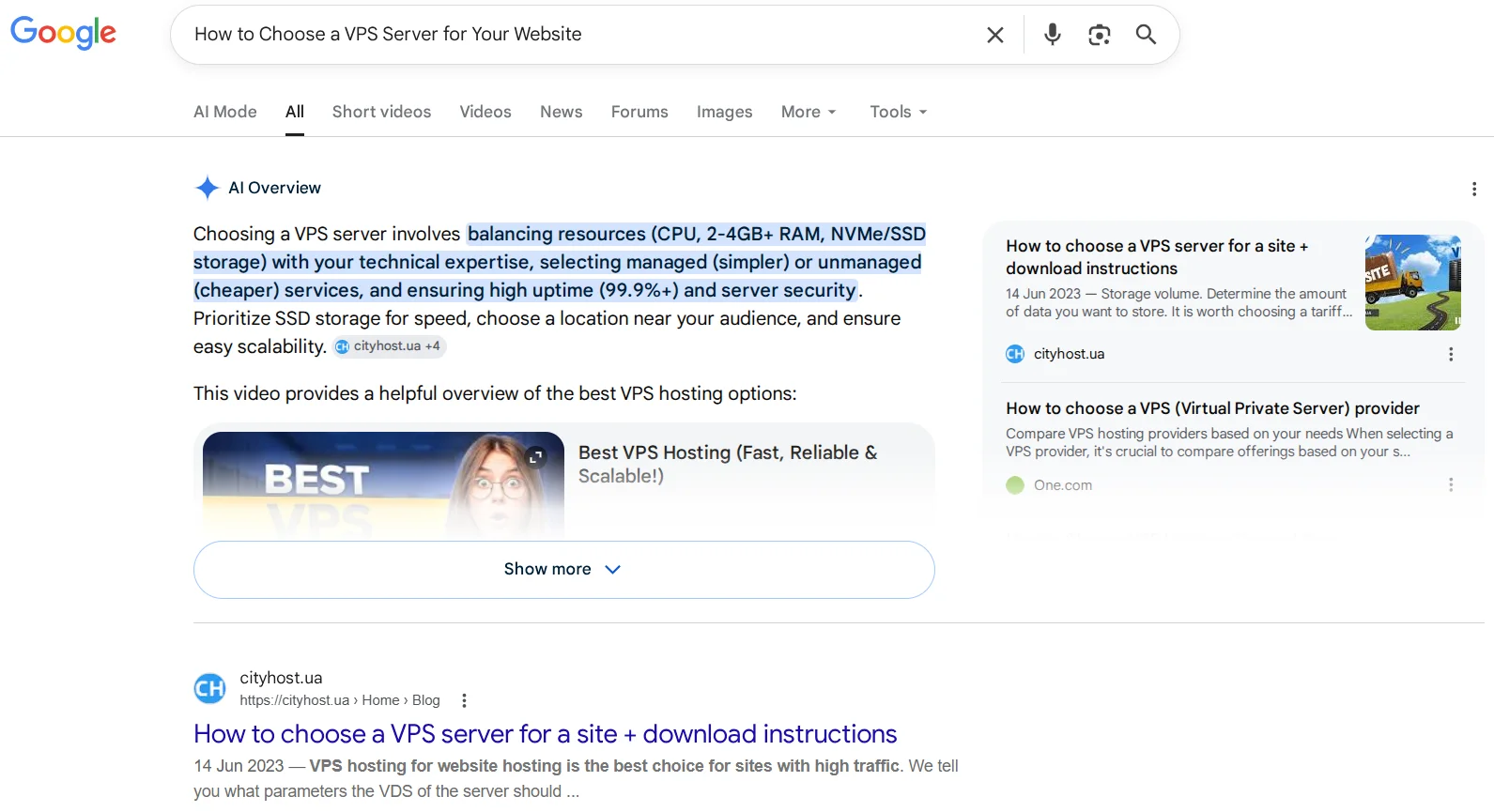Click the cityhost.ua favicon in the search result
1494x812 pixels.
(x=210, y=688)
